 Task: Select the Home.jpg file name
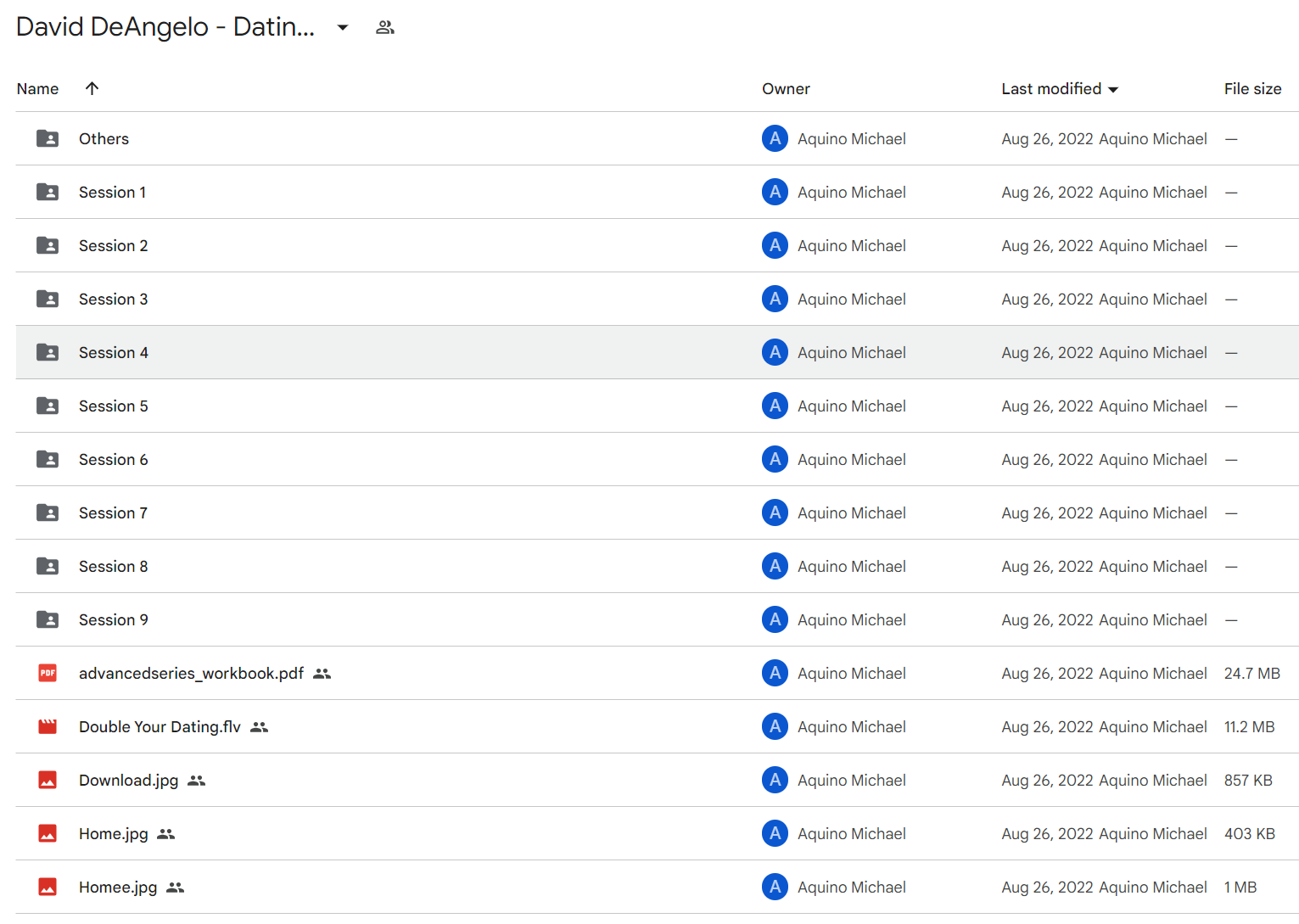tap(113, 833)
